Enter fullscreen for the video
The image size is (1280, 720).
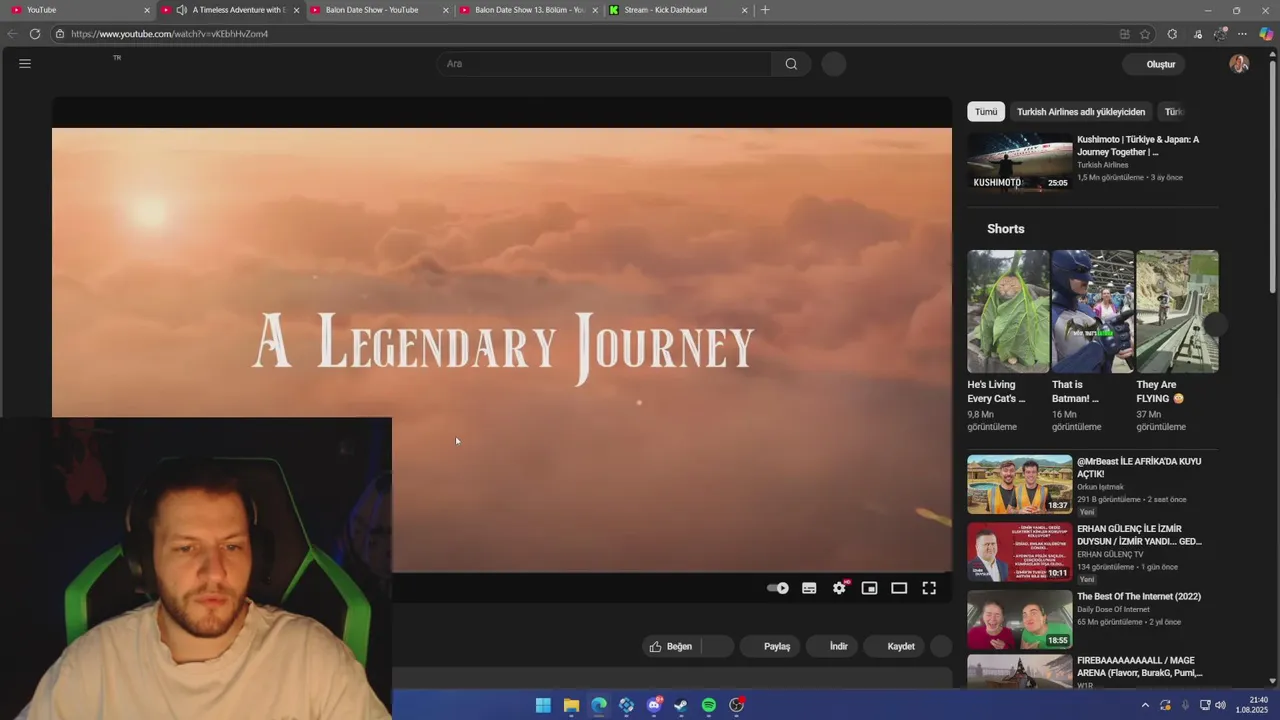929,588
